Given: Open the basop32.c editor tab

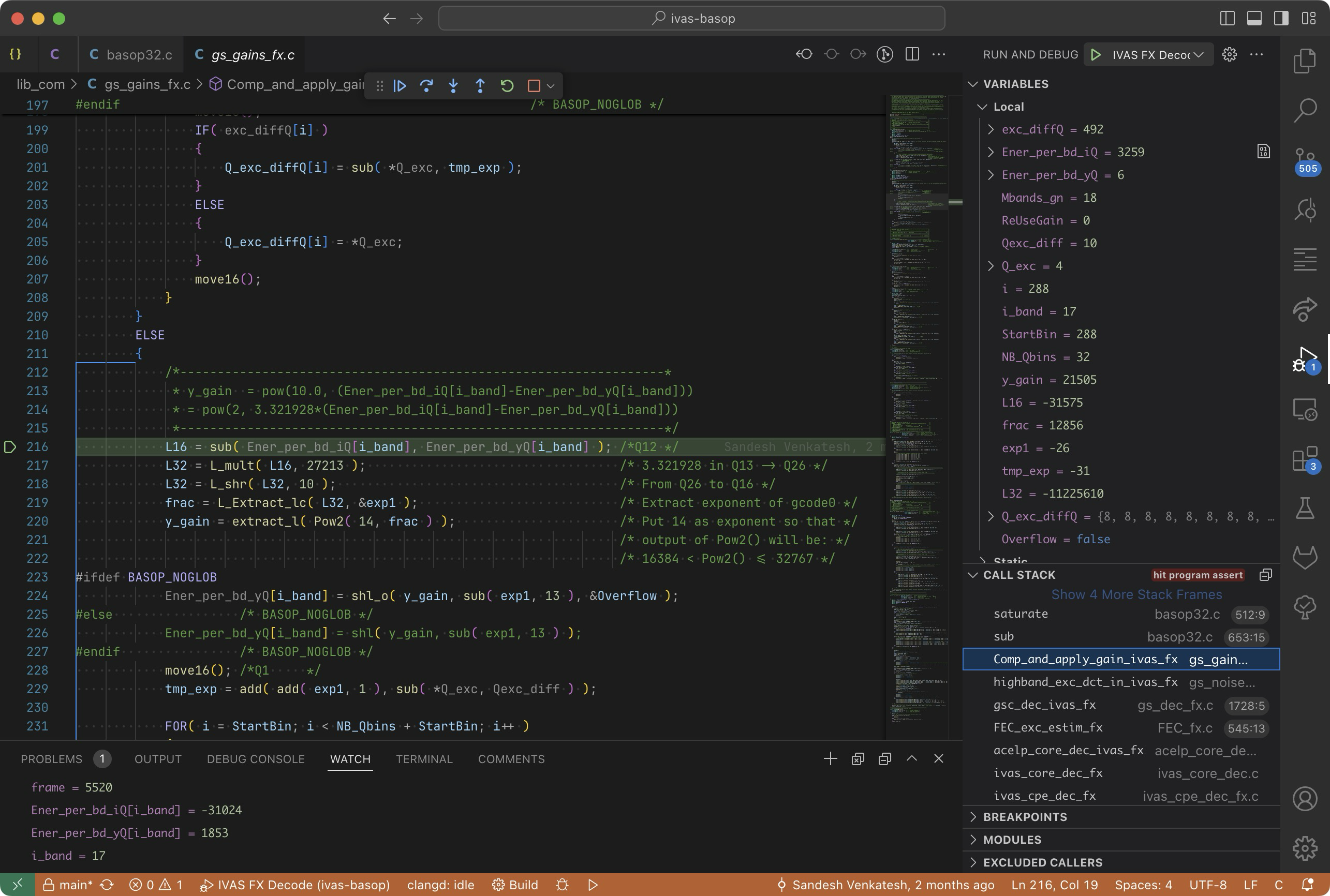Looking at the screenshot, I should 139,55.
